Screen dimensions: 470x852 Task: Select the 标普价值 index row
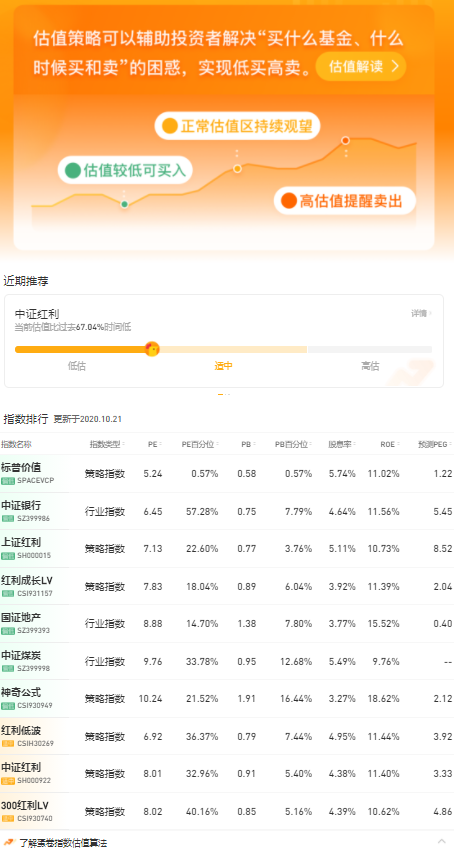point(227,473)
